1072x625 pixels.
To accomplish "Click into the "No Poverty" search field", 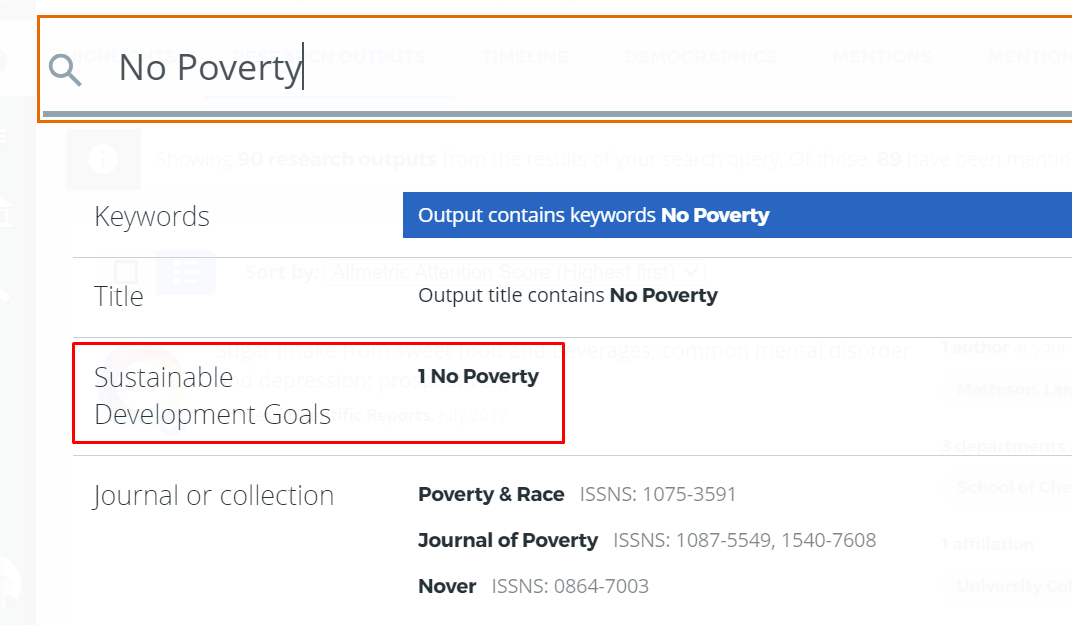I will [x=500, y=69].
